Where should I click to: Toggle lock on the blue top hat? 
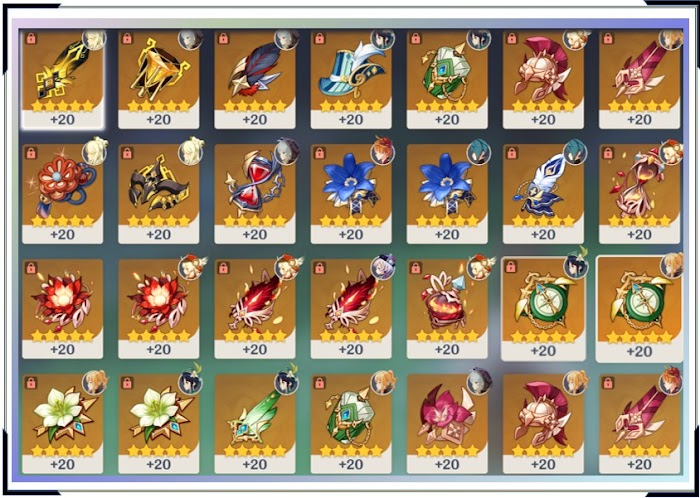(320, 38)
